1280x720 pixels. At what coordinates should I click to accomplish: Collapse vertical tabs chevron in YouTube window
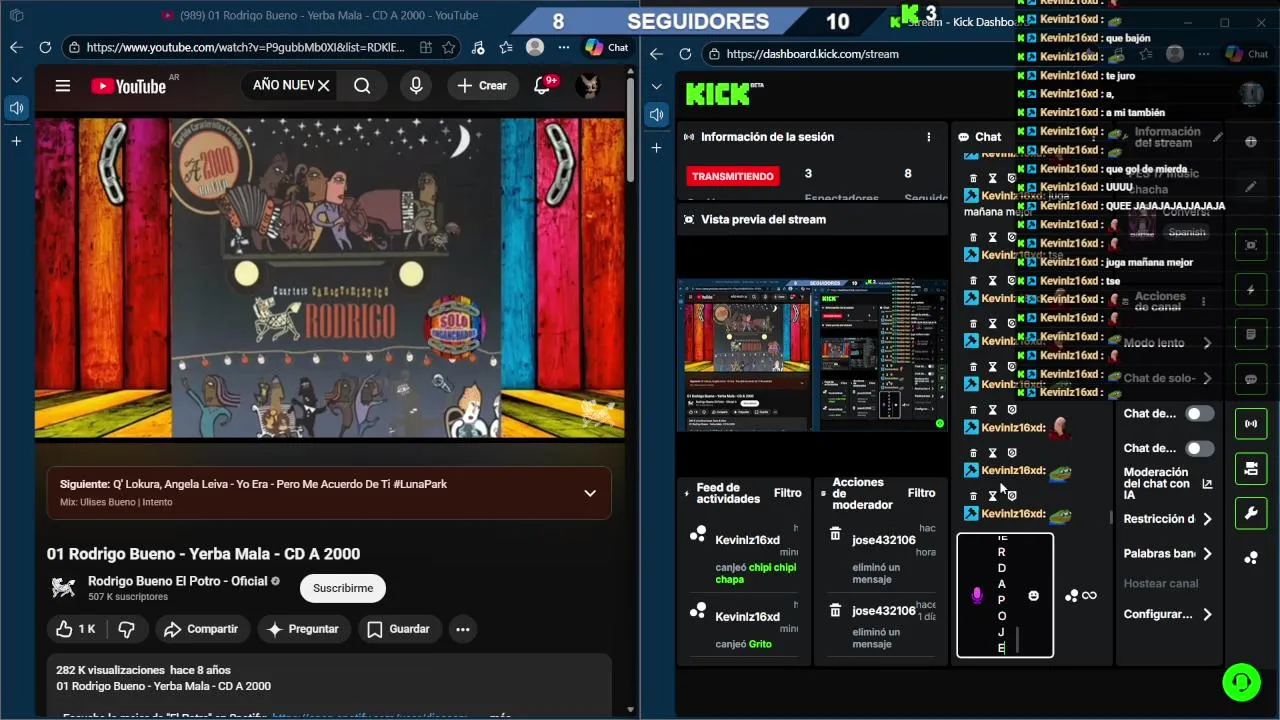tap(16, 79)
